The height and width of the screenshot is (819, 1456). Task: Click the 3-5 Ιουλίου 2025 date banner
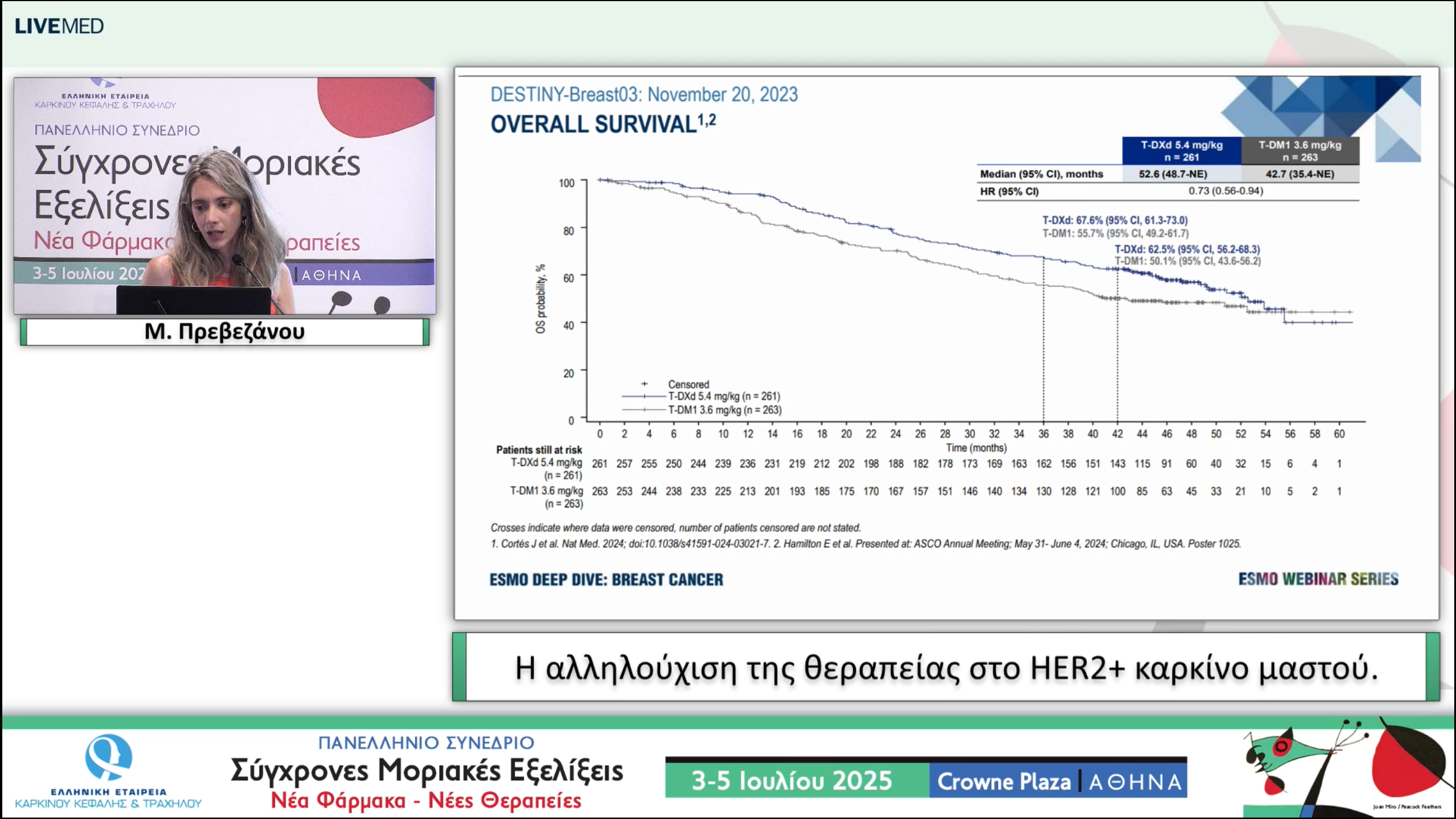(792, 781)
